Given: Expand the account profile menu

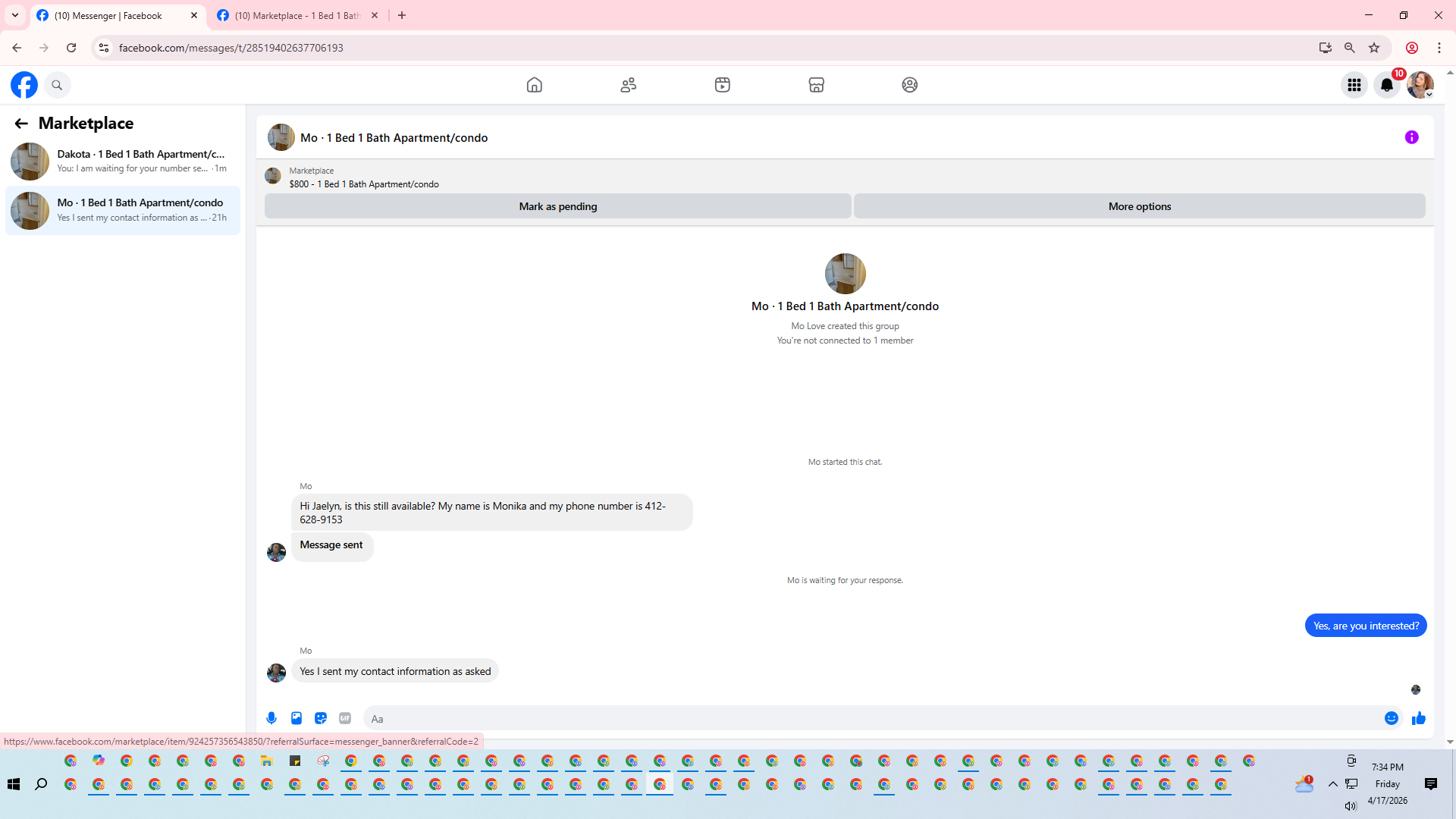Looking at the screenshot, I should (x=1420, y=85).
